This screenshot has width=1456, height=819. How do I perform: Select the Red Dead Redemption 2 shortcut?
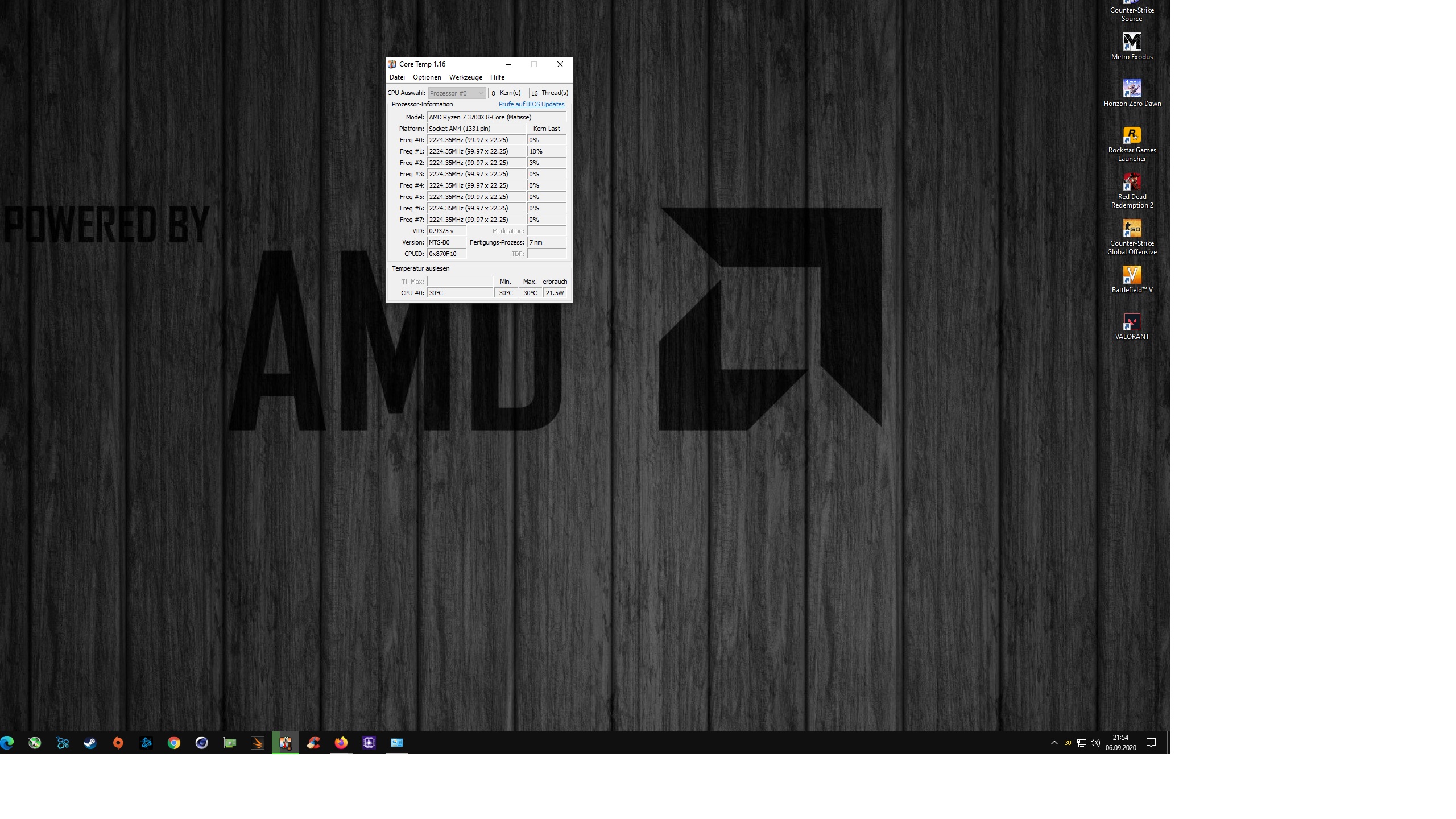pyautogui.click(x=1132, y=191)
